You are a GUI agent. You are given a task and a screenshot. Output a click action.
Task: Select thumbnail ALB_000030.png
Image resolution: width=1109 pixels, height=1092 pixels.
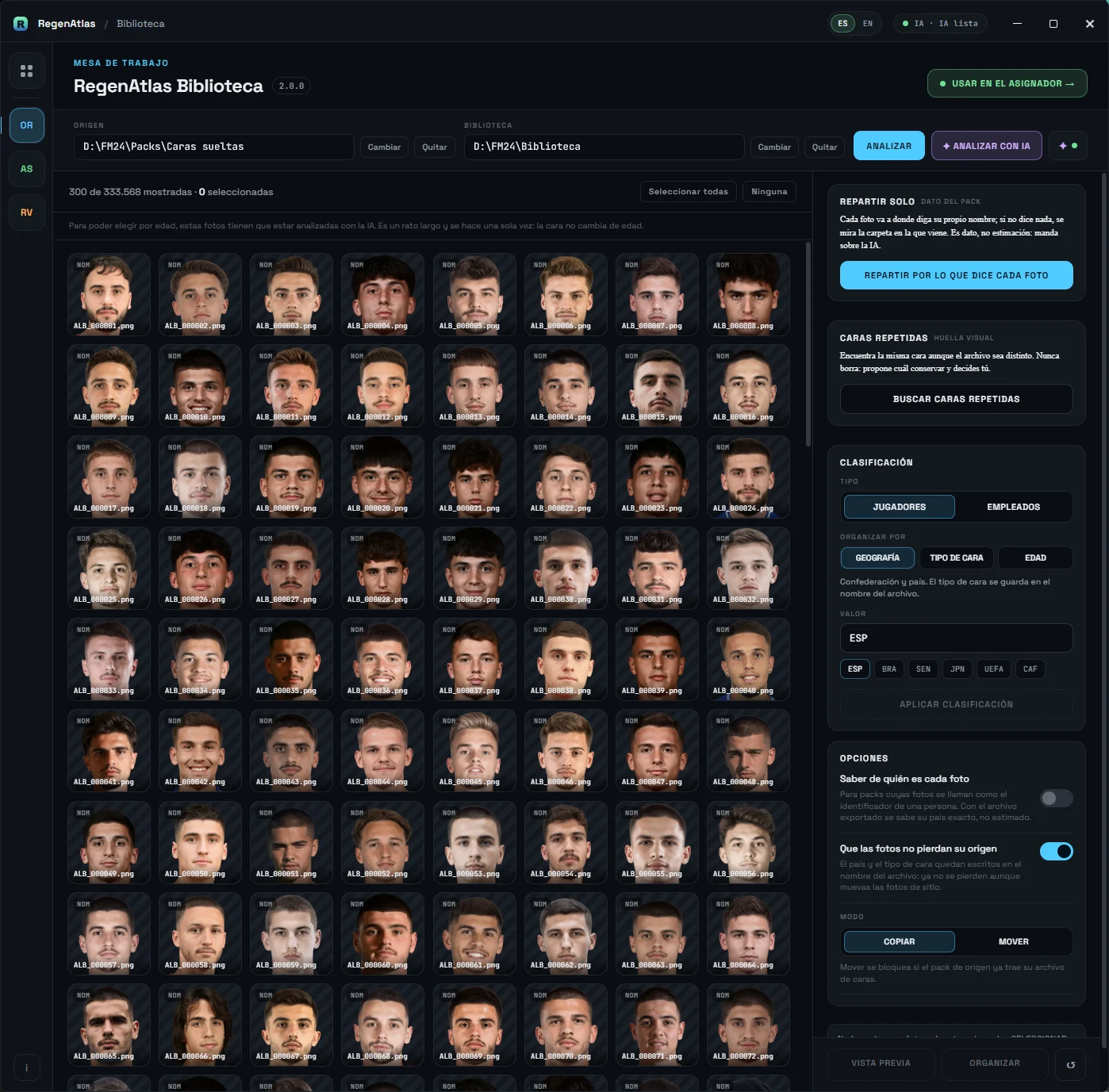566,568
